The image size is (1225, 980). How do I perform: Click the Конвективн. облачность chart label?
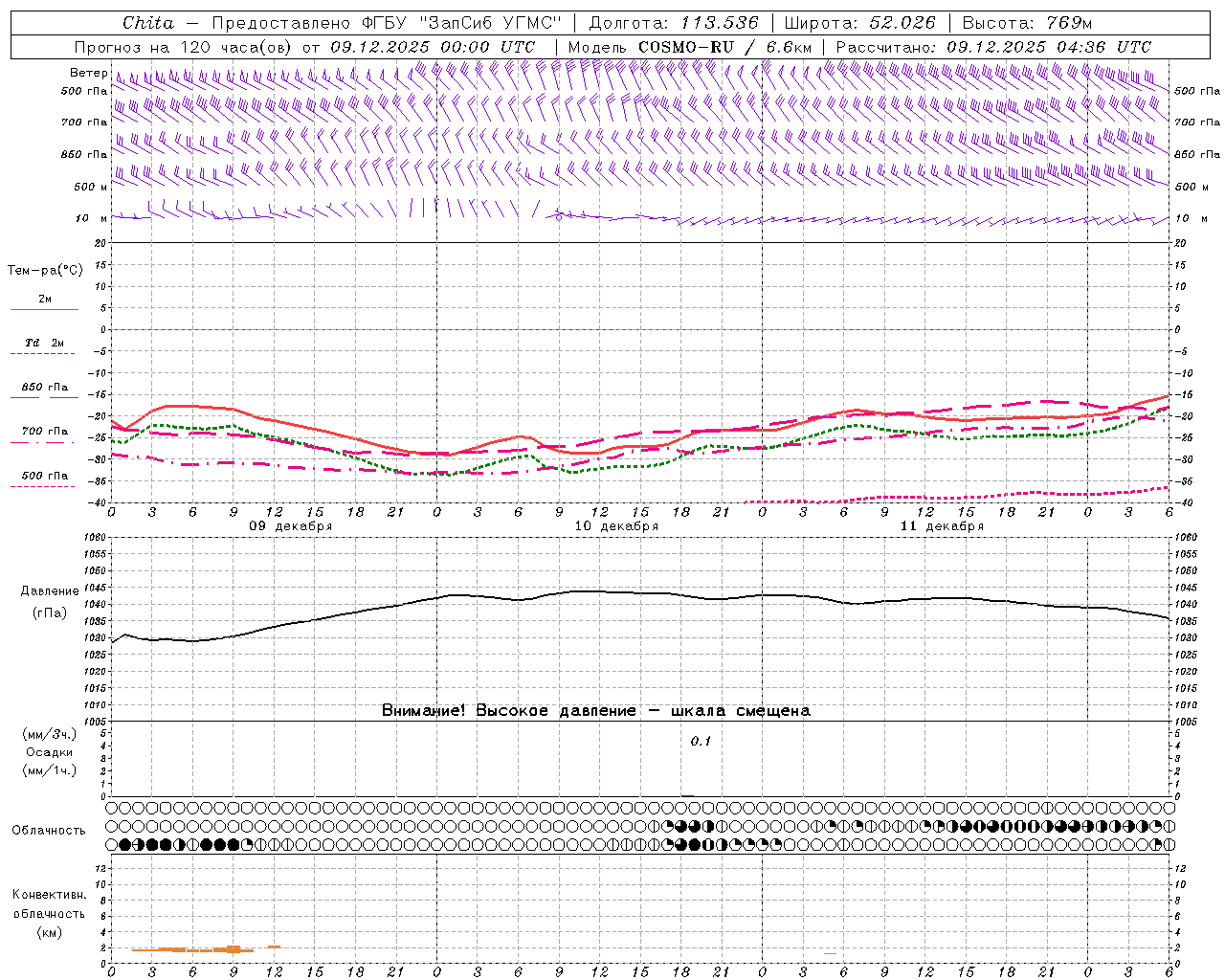pos(49,904)
